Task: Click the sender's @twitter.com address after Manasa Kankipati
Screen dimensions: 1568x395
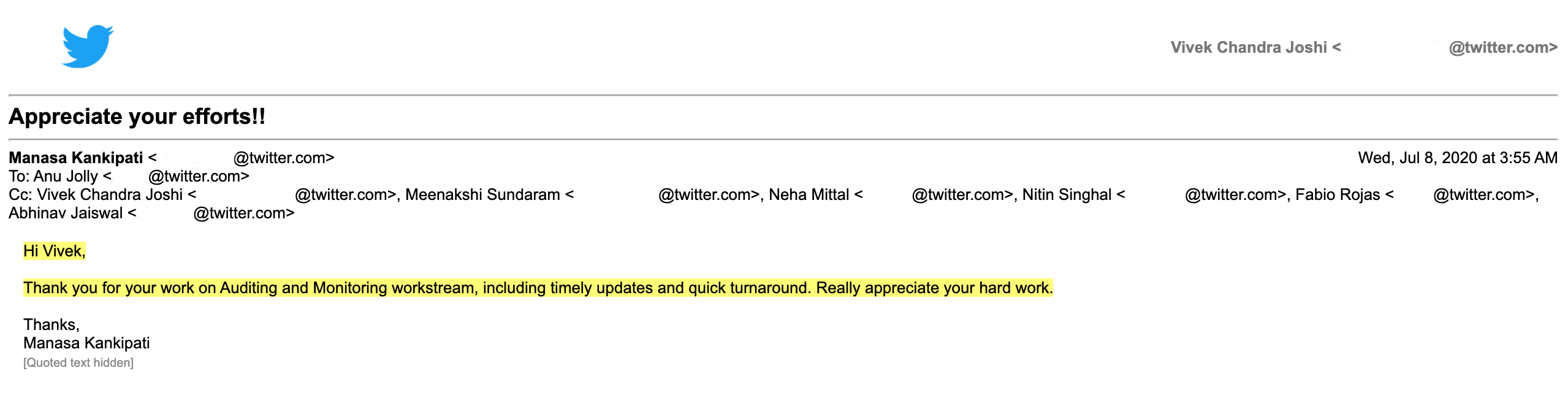Action: (283, 158)
